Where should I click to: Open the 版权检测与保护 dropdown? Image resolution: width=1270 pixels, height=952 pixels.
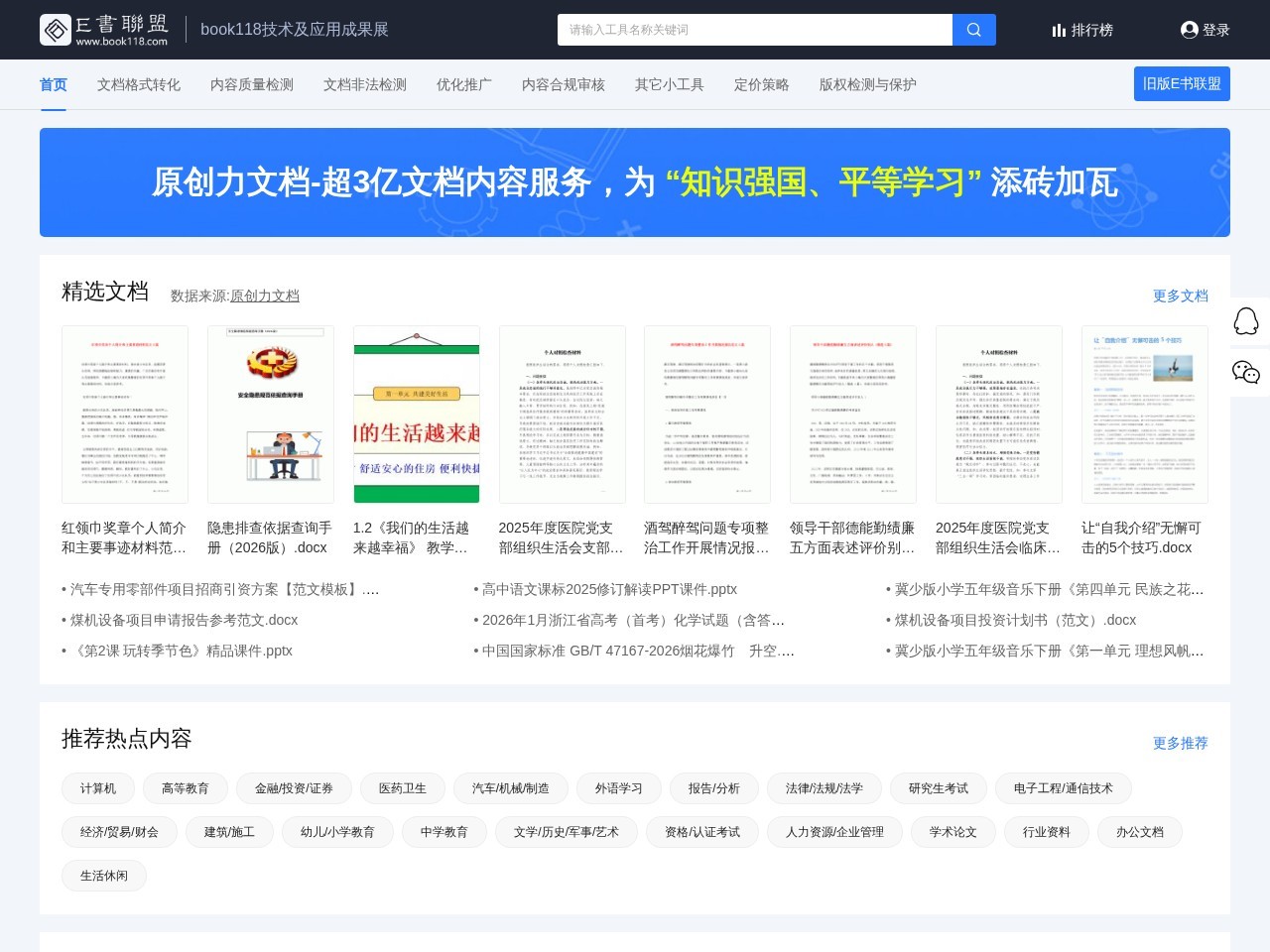click(866, 84)
